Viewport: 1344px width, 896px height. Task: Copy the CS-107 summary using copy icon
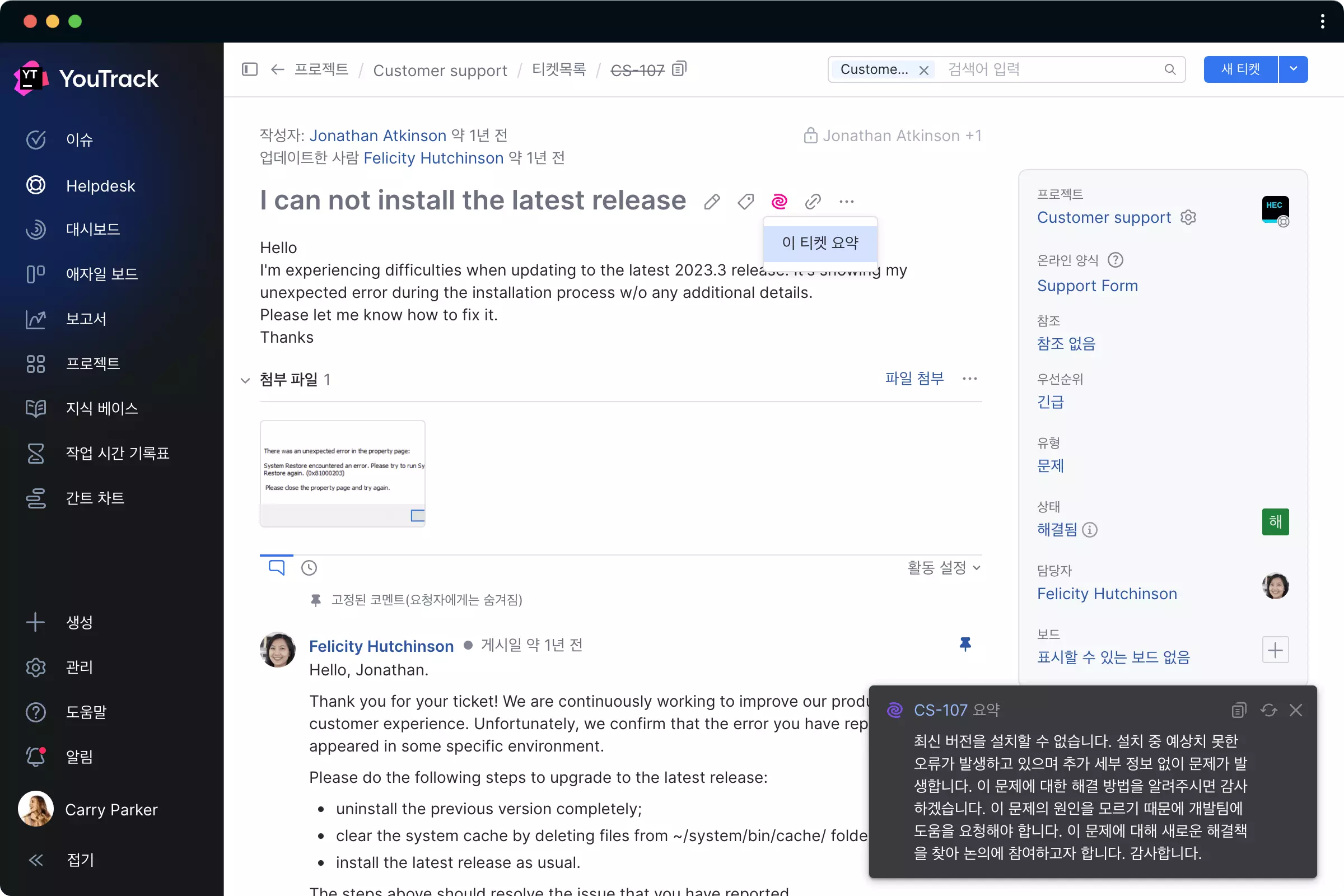coord(1238,710)
